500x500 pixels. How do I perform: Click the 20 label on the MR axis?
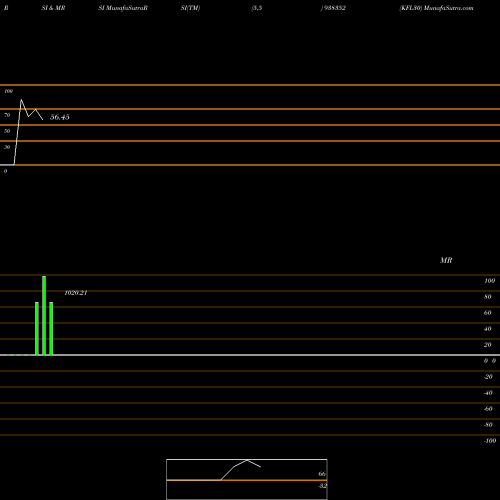488,345
